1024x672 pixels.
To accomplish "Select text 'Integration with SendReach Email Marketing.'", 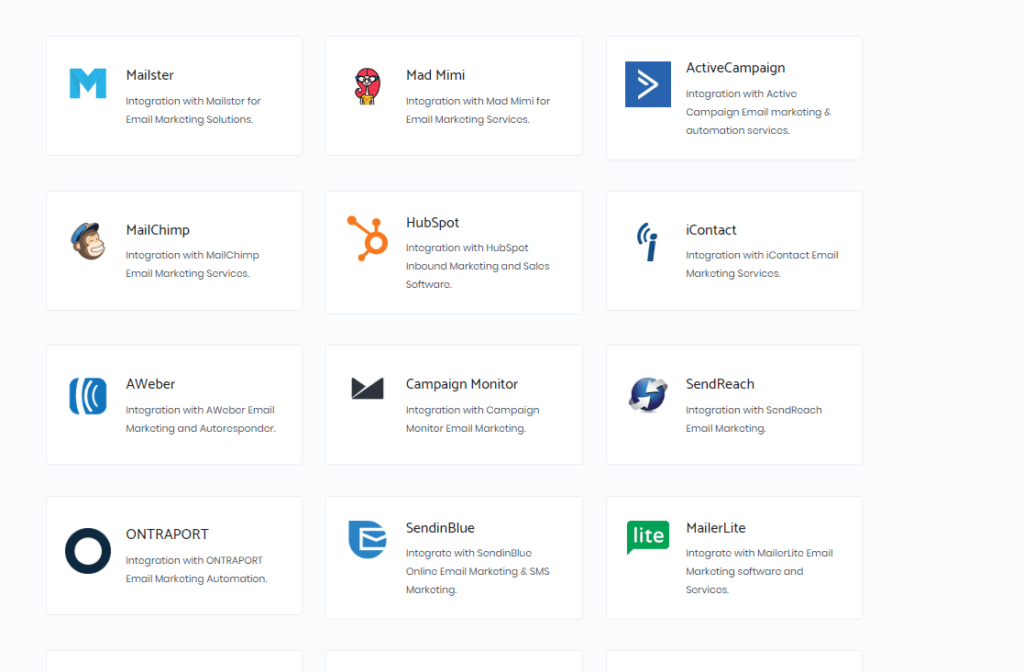I will coord(754,419).
